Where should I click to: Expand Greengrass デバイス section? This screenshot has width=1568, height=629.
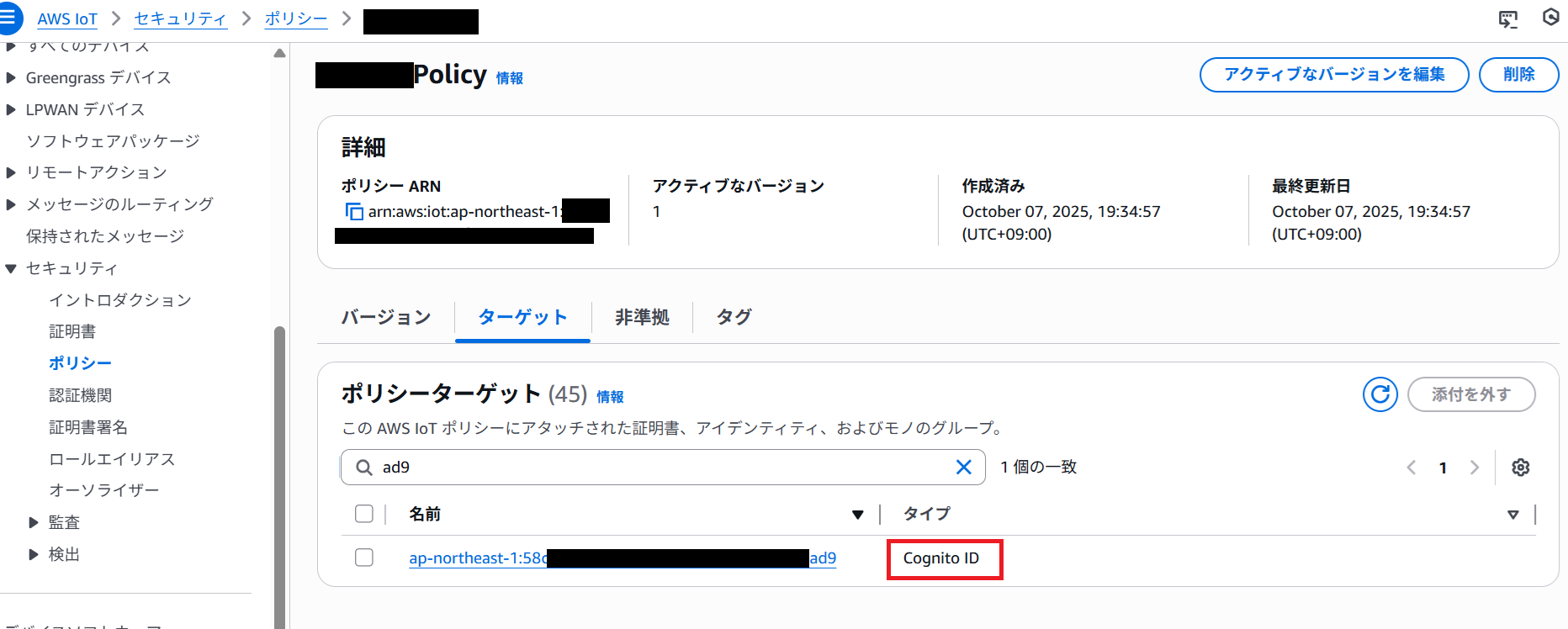tap(11, 78)
